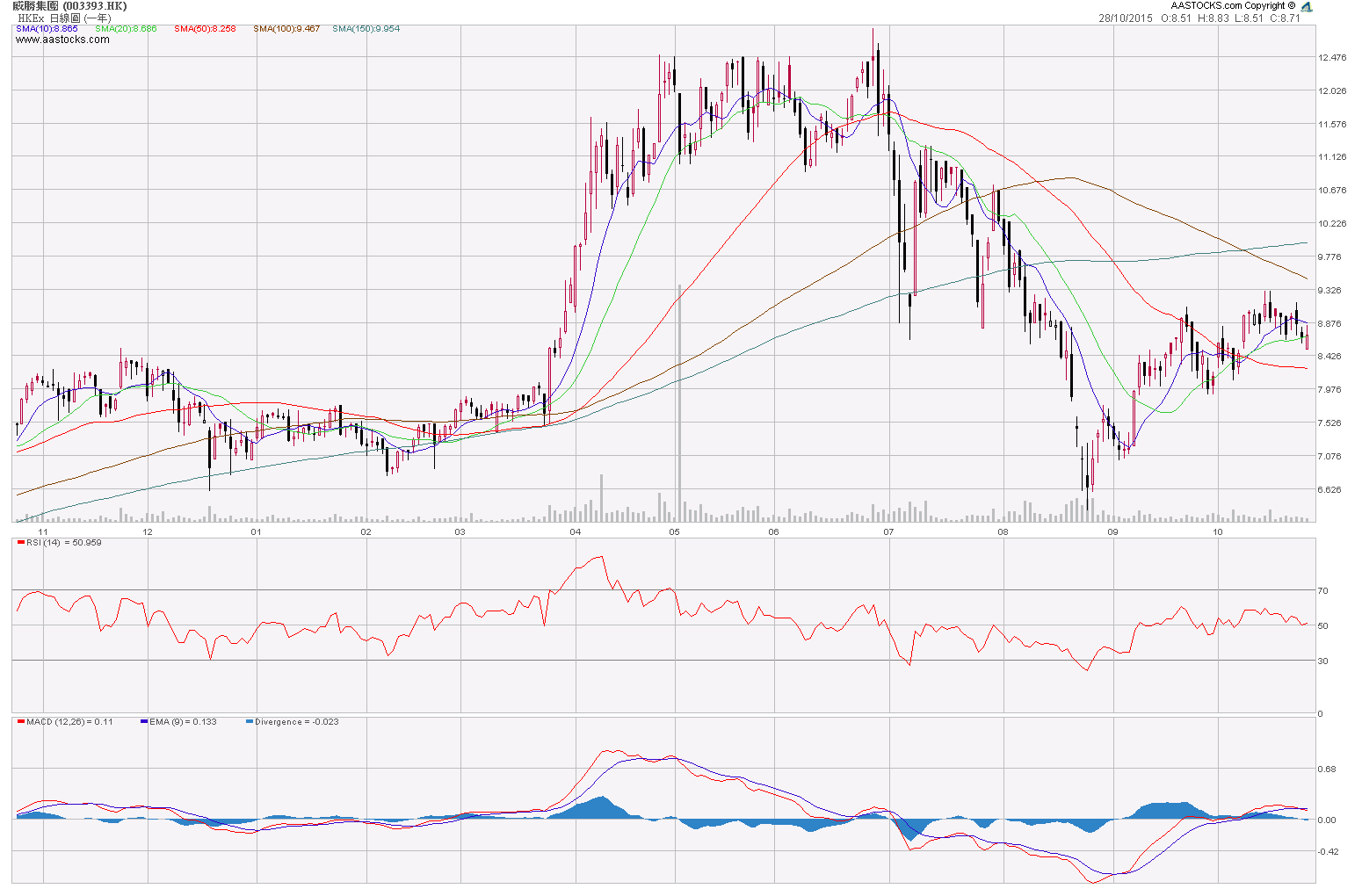Click the AASTOCKS logo icon
This screenshot has height=896, width=1362.
(1307, 6)
